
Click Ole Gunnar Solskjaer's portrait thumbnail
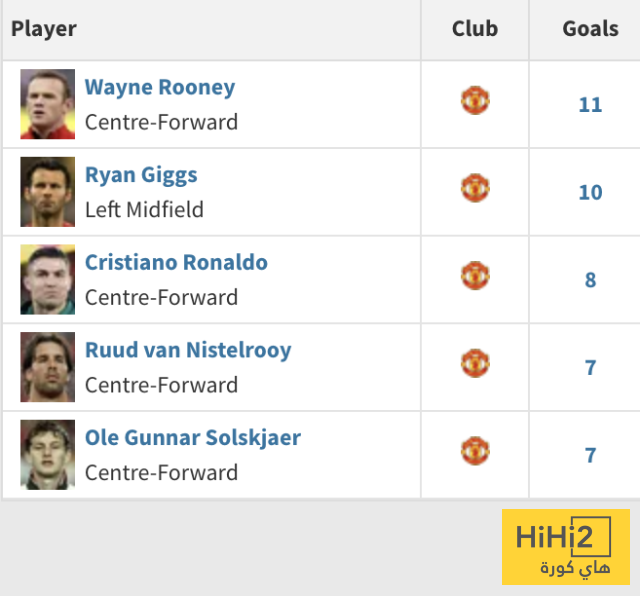point(48,455)
